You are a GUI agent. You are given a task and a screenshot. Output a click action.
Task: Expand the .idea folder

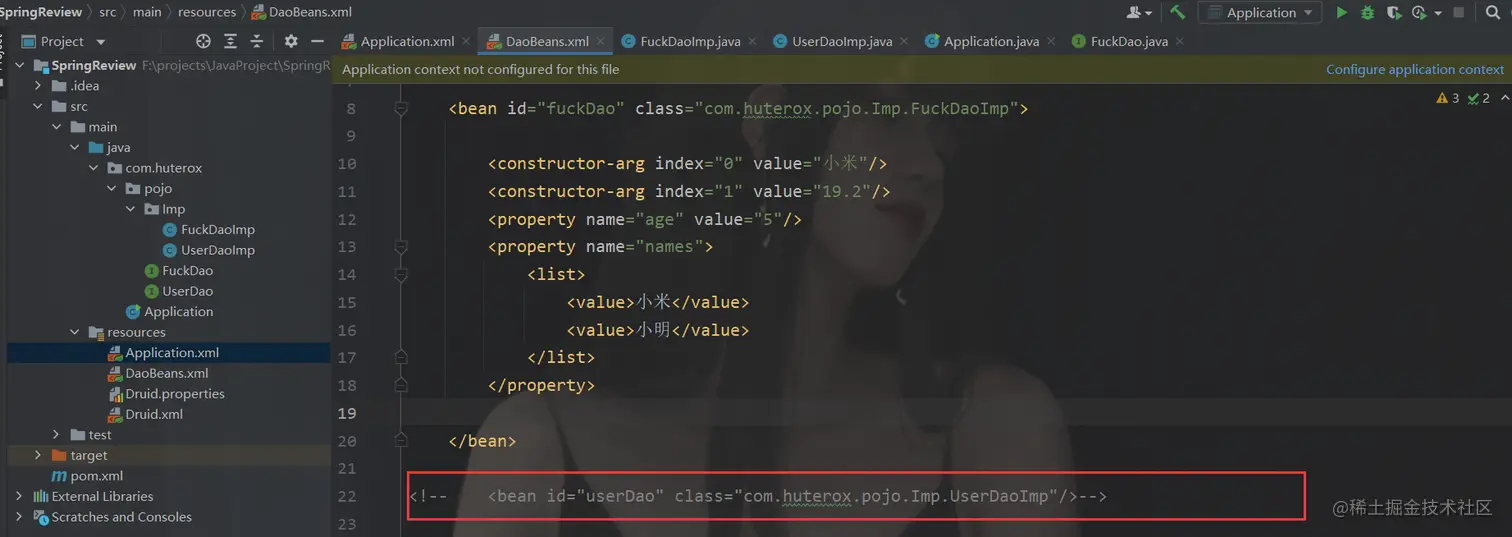[x=38, y=86]
